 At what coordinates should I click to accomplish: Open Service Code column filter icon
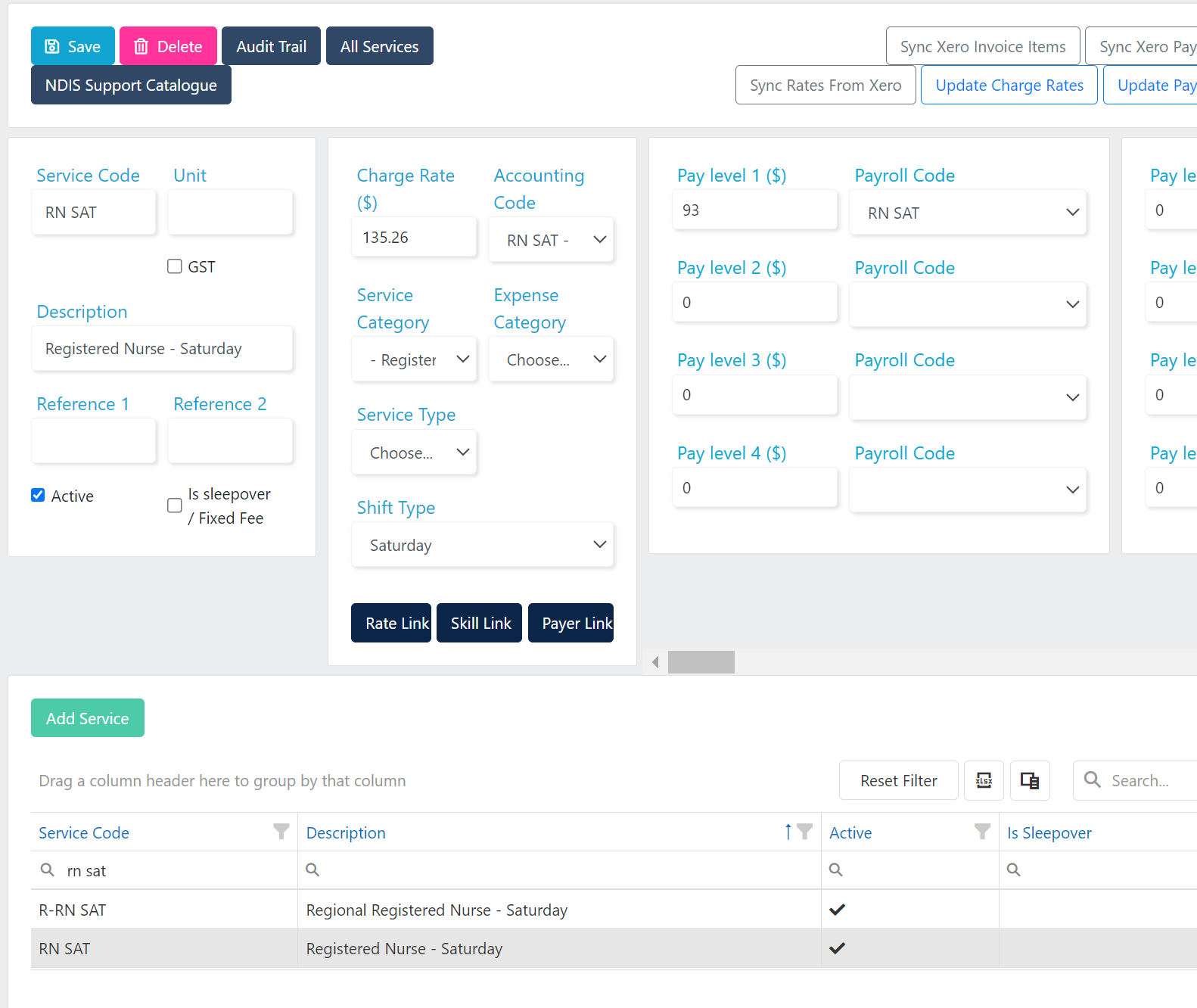pyautogui.click(x=281, y=832)
